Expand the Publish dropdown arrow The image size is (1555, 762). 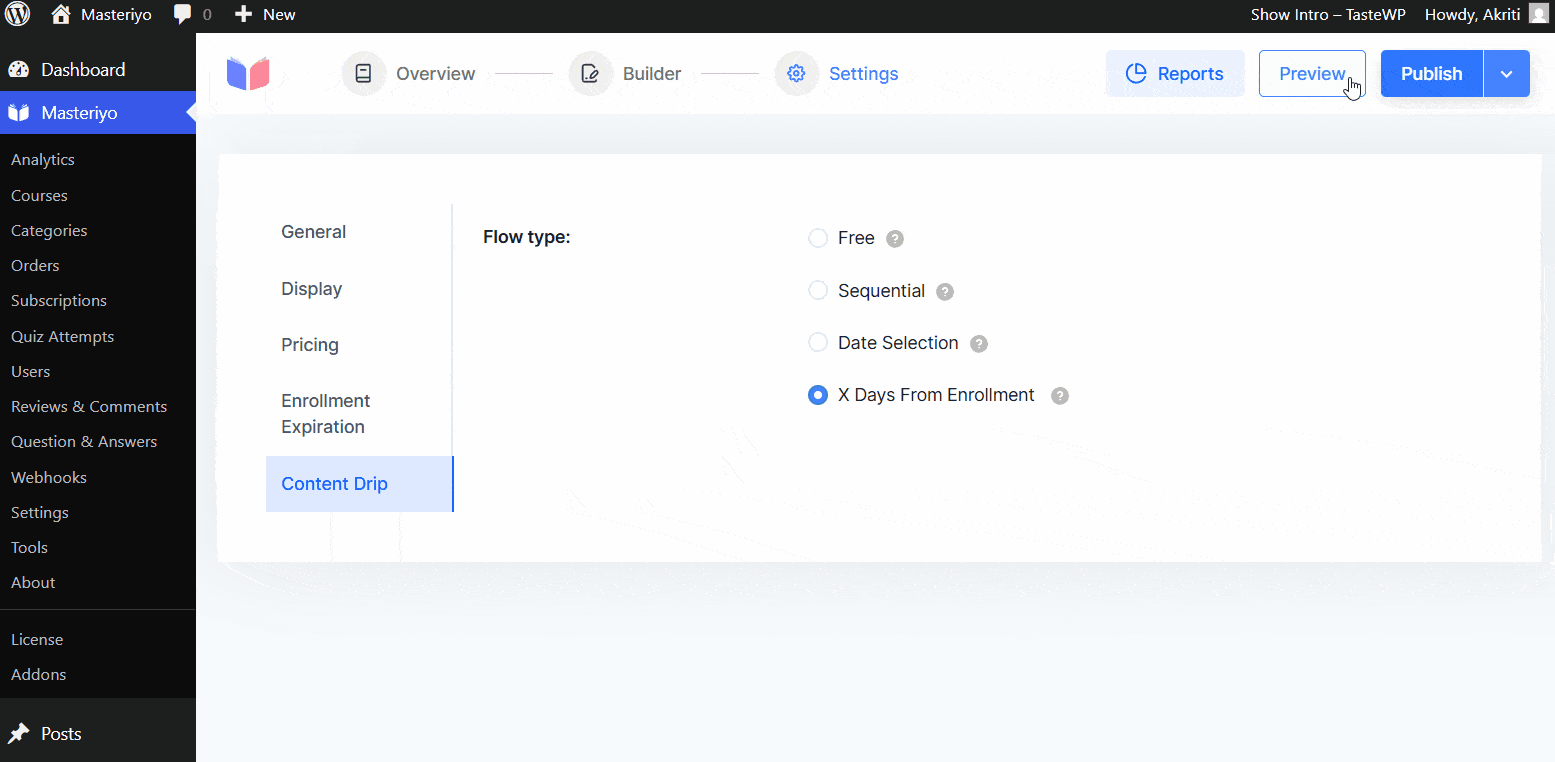click(1507, 74)
